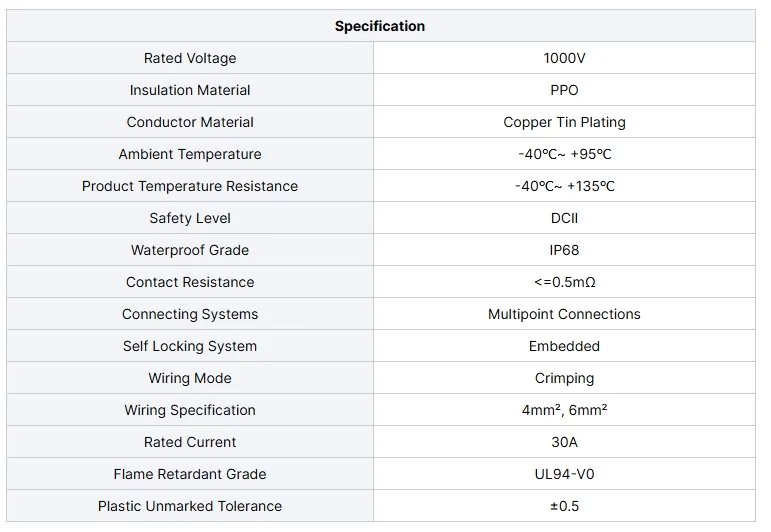Select the -40℃~ +135℃ value cell
The image size is (771, 532).
(x=564, y=186)
